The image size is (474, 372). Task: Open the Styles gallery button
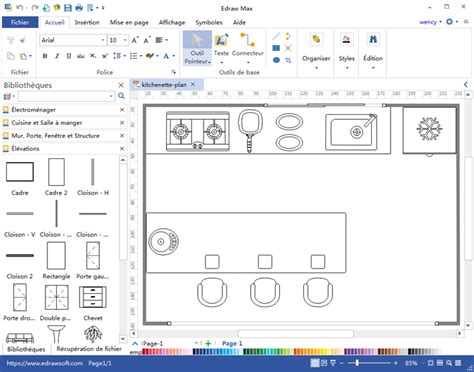[x=347, y=50]
